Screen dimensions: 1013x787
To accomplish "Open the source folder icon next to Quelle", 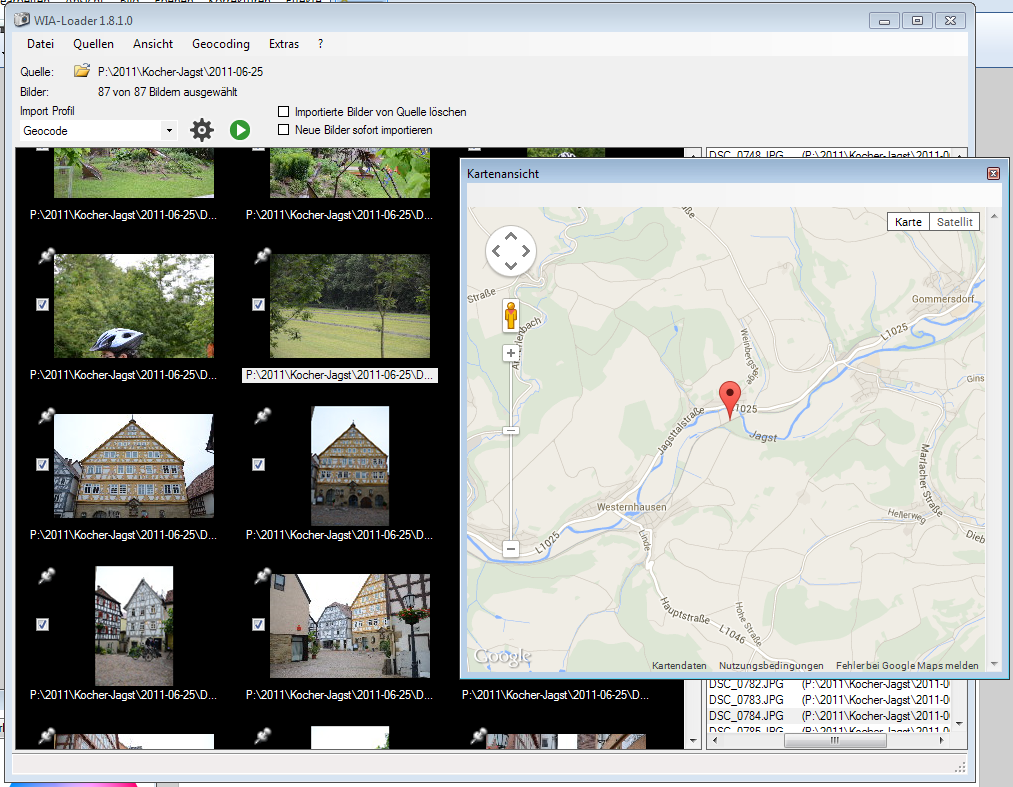I will click(81, 71).
